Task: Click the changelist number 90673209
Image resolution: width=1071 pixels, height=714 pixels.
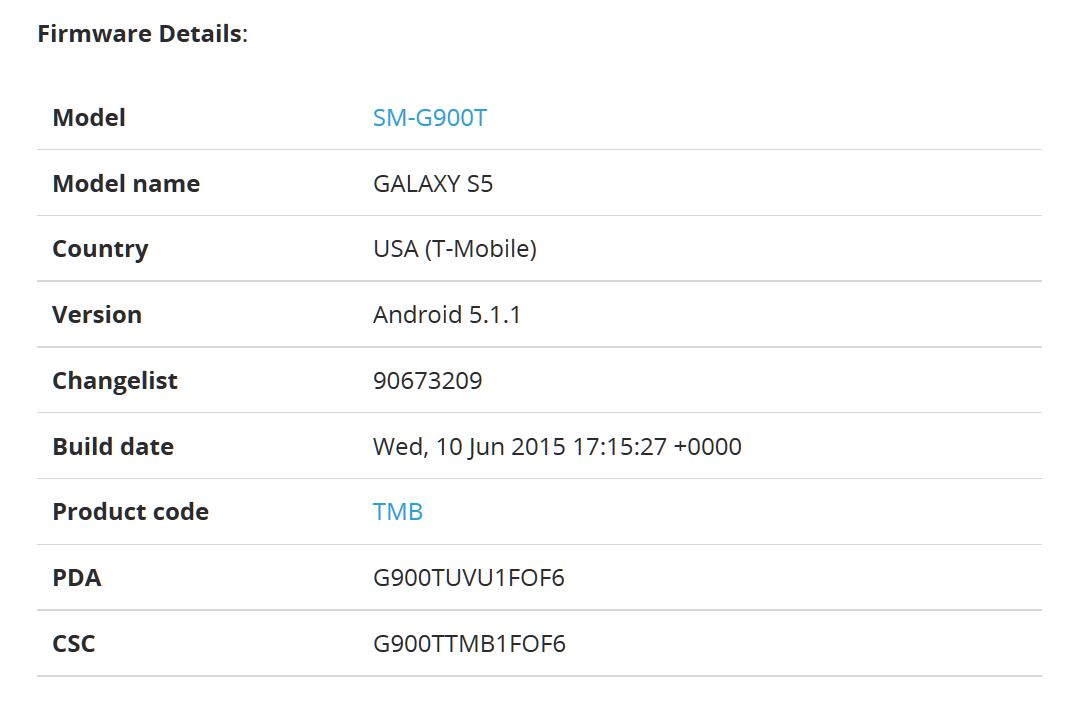Action: (x=428, y=381)
